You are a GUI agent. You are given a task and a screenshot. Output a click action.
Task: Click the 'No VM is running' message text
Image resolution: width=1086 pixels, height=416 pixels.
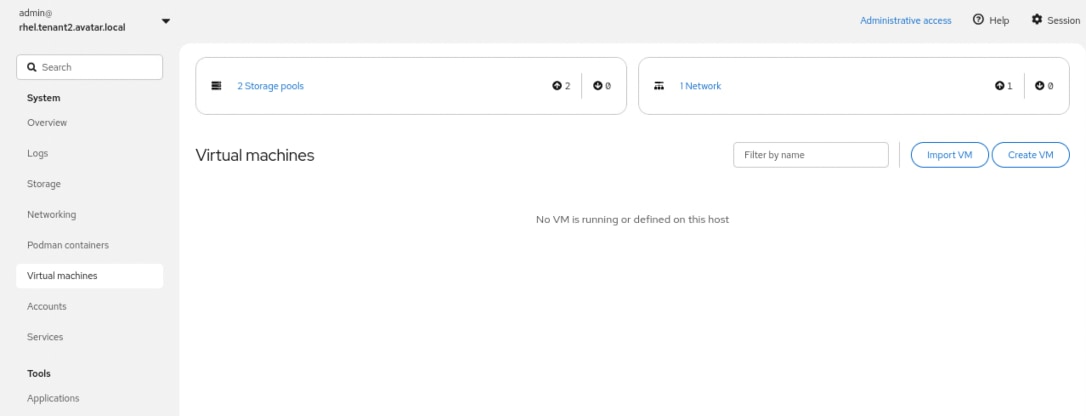click(632, 219)
